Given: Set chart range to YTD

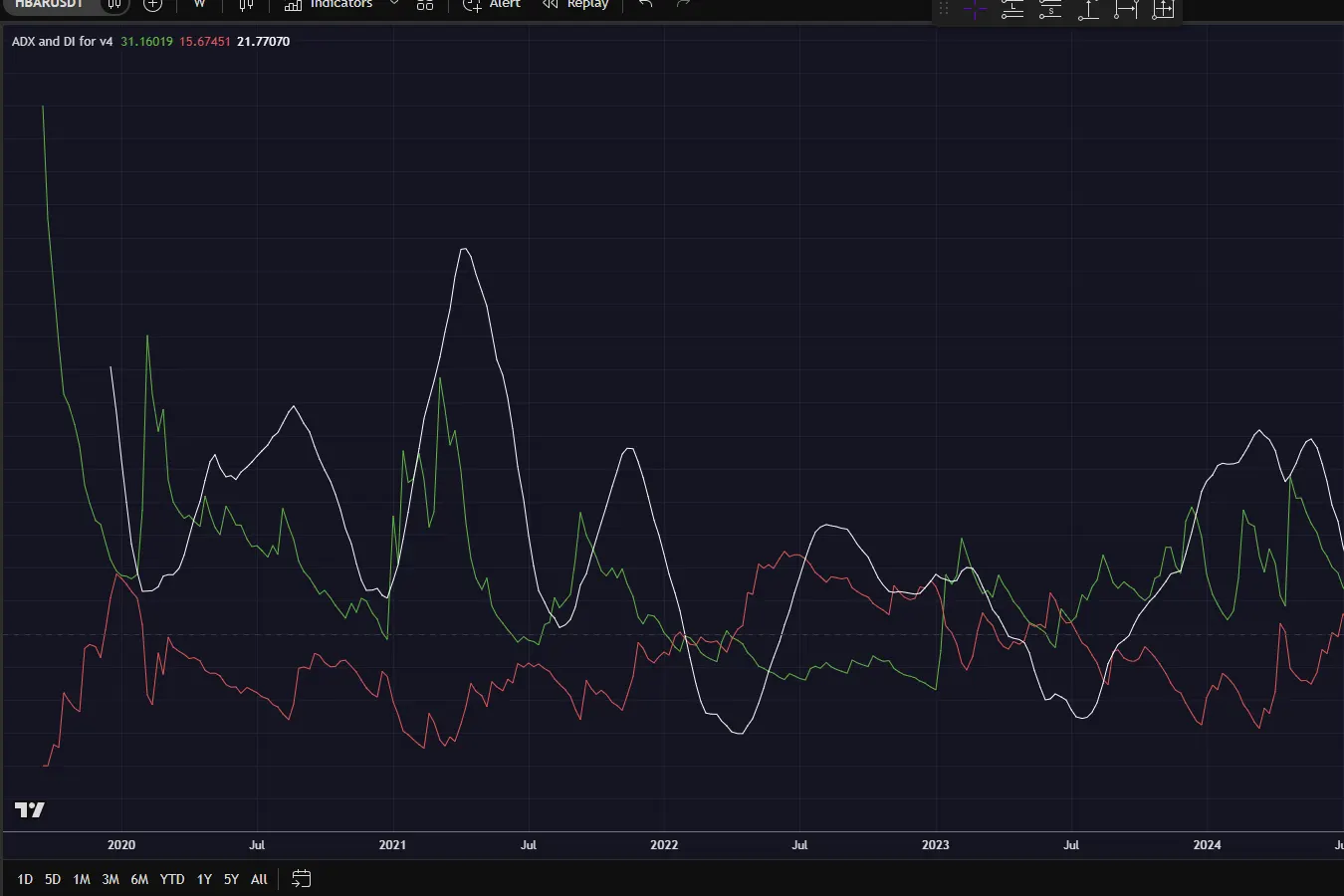Looking at the screenshot, I should [x=172, y=879].
